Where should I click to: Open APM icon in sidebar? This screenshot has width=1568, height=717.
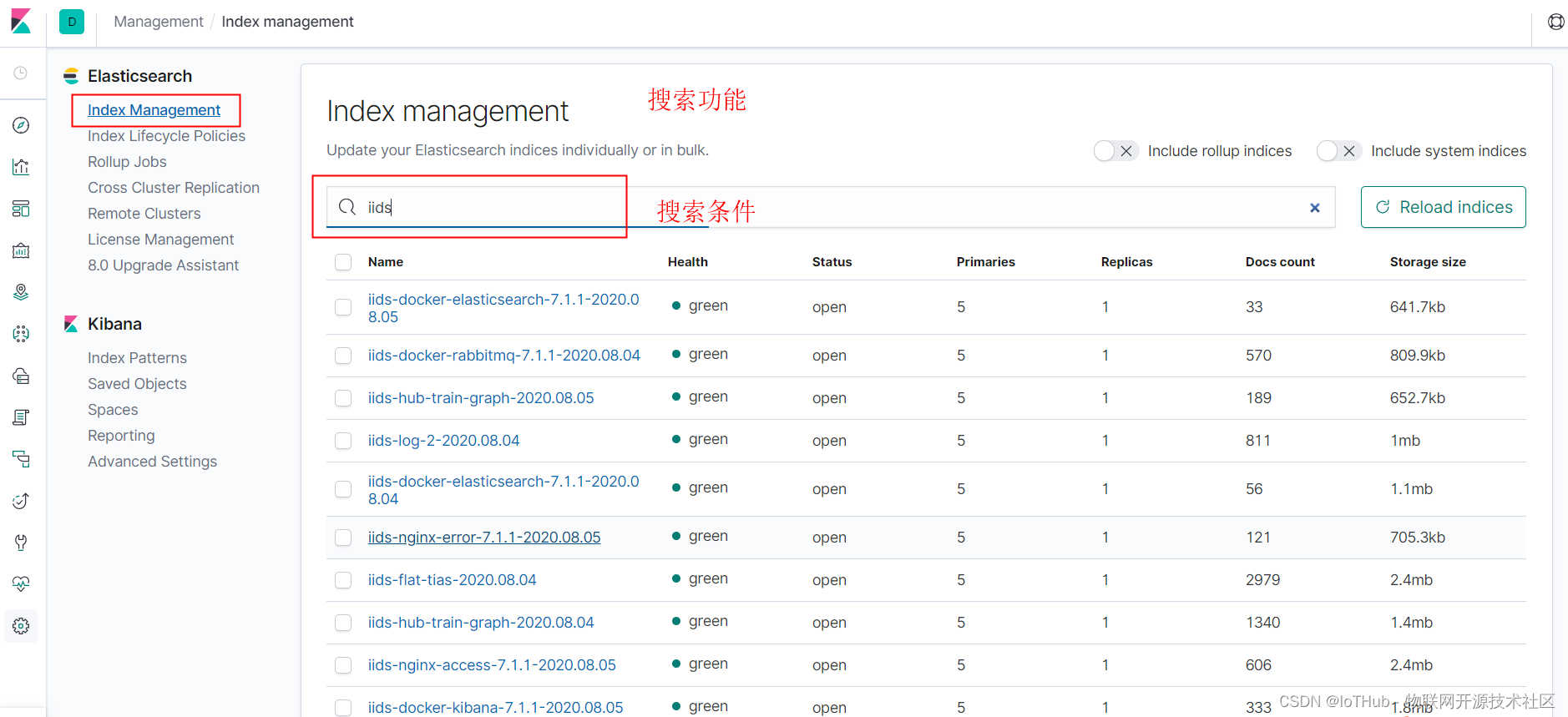21,459
